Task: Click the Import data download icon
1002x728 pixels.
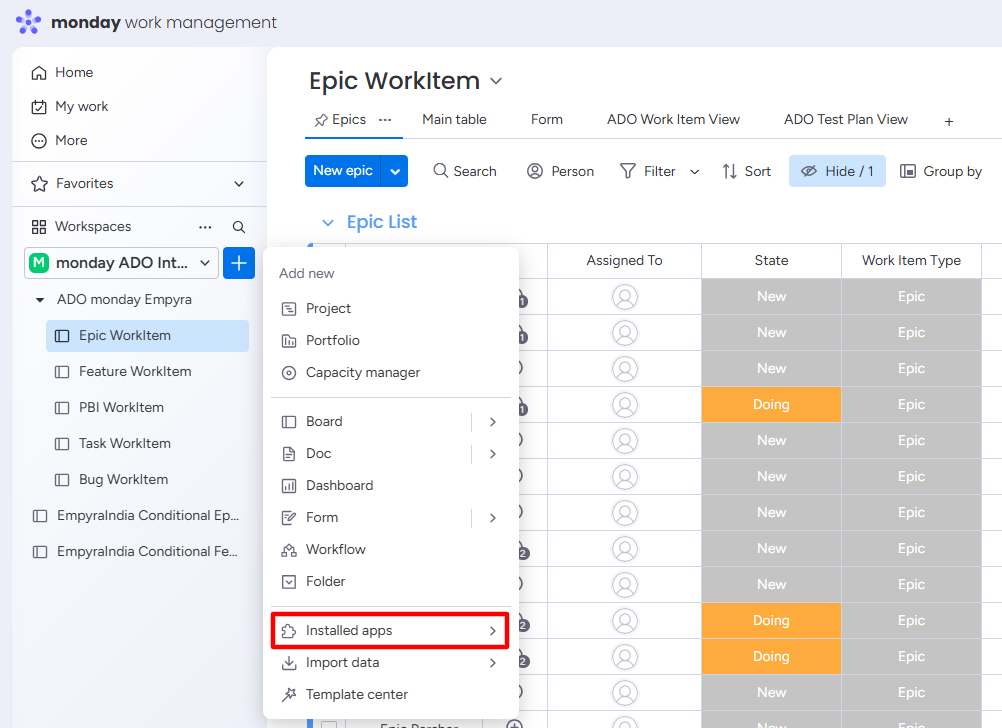Action: tap(289, 662)
